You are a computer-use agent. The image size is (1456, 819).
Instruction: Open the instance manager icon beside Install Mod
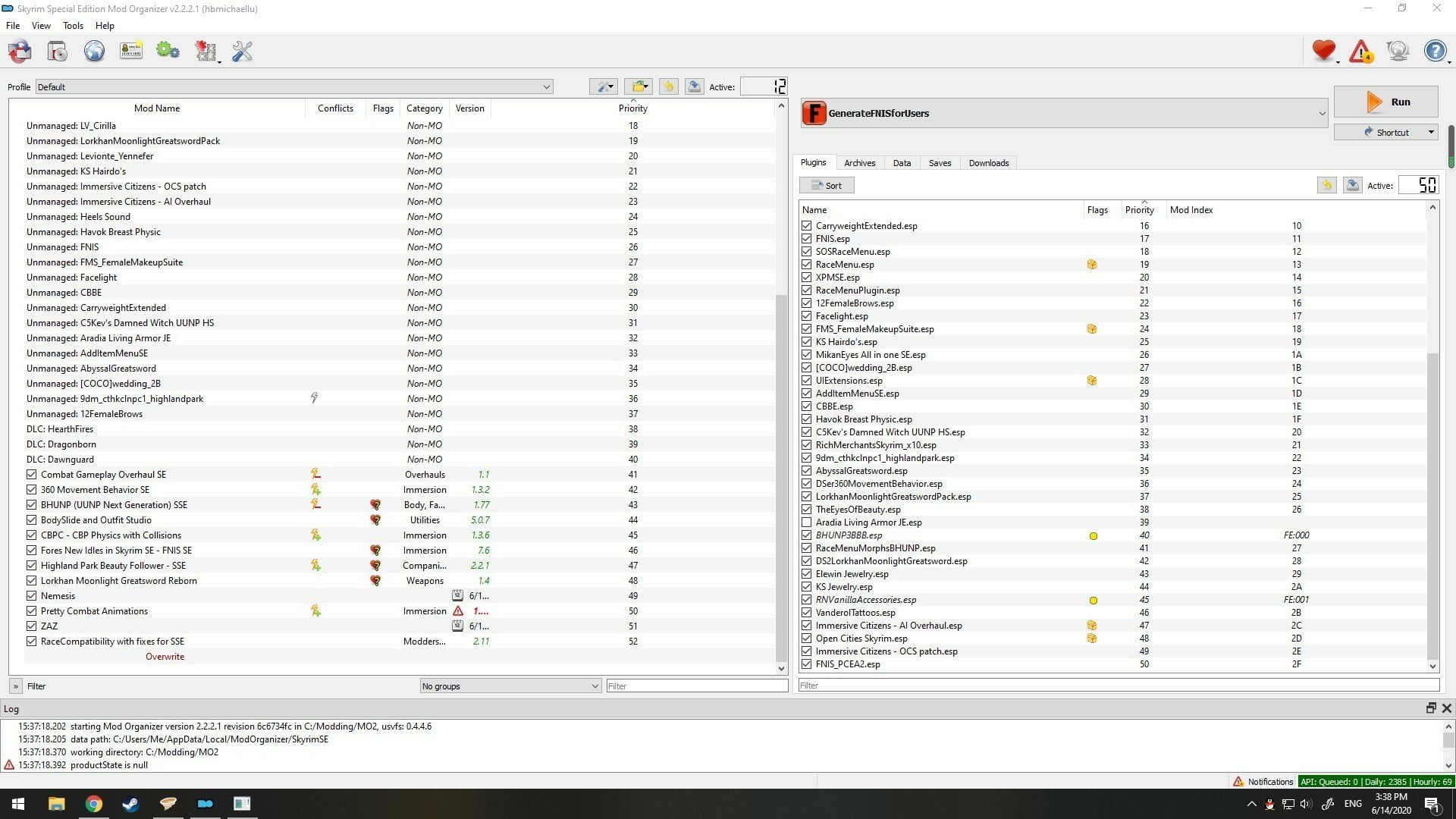click(x=57, y=51)
